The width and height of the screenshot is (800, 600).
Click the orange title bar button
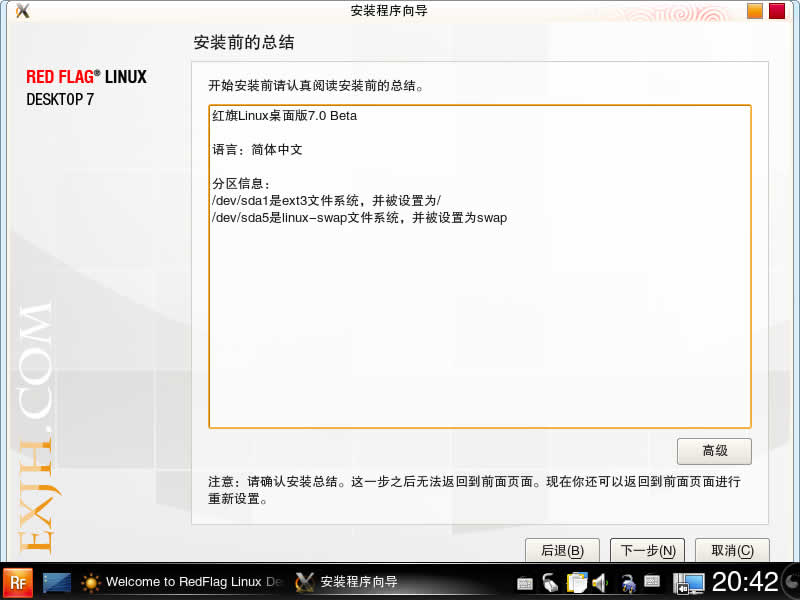click(x=755, y=11)
